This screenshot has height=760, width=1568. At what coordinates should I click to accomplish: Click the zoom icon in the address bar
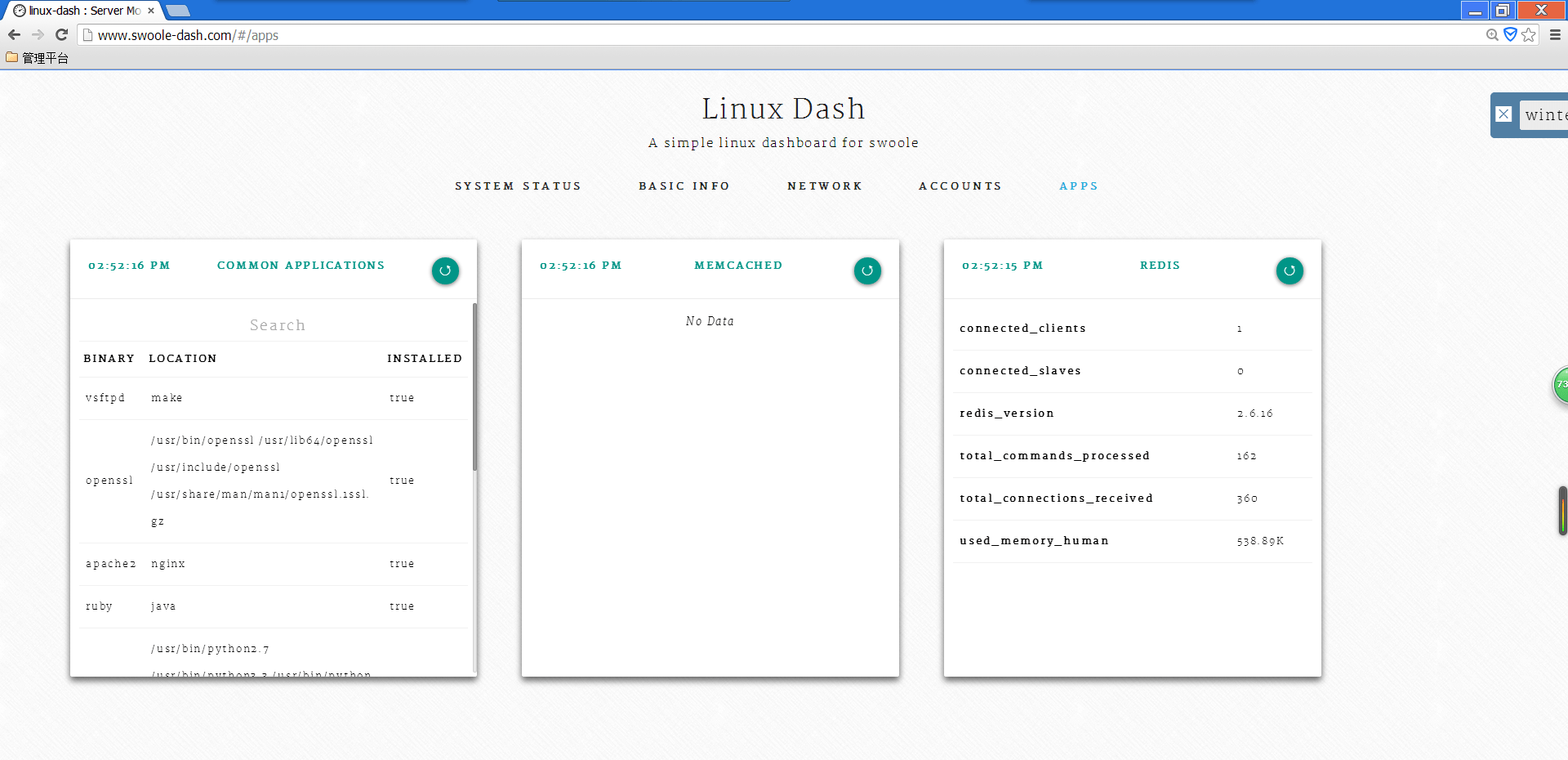pyautogui.click(x=1490, y=34)
